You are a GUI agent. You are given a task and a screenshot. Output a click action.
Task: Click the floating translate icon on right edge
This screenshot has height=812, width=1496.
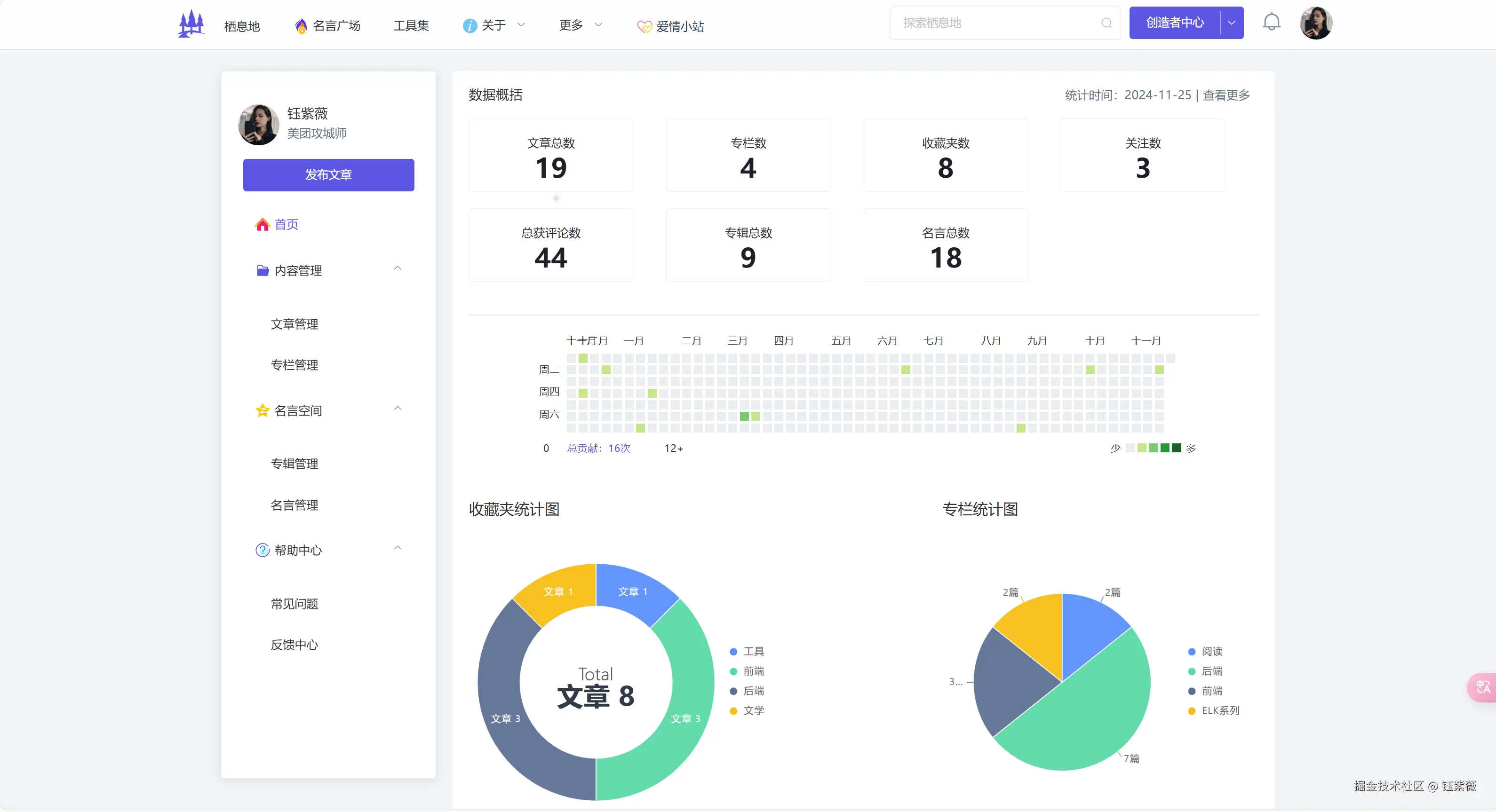click(1483, 688)
